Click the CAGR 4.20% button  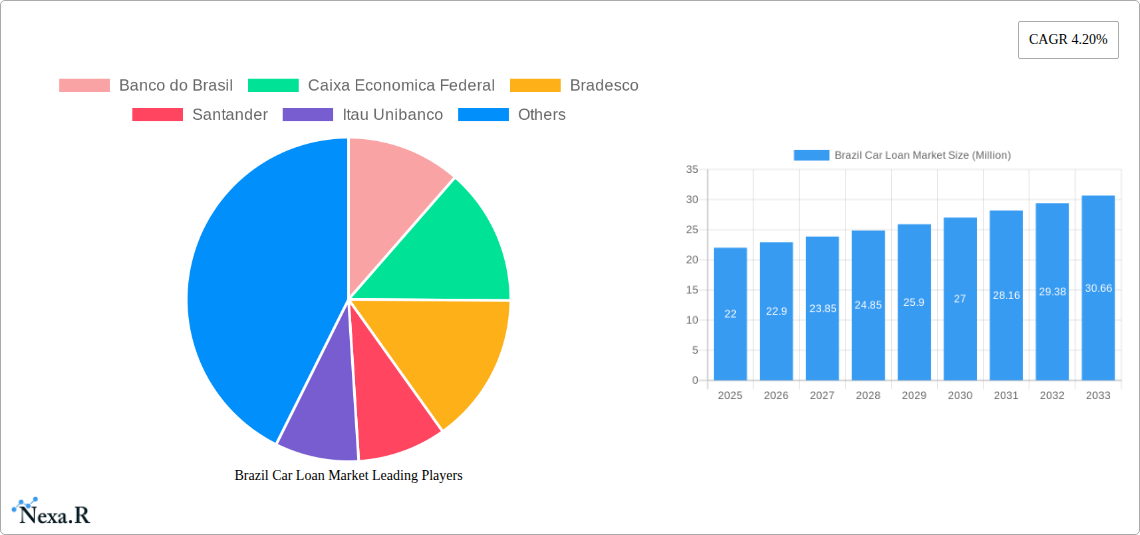pyautogui.click(x=1068, y=40)
